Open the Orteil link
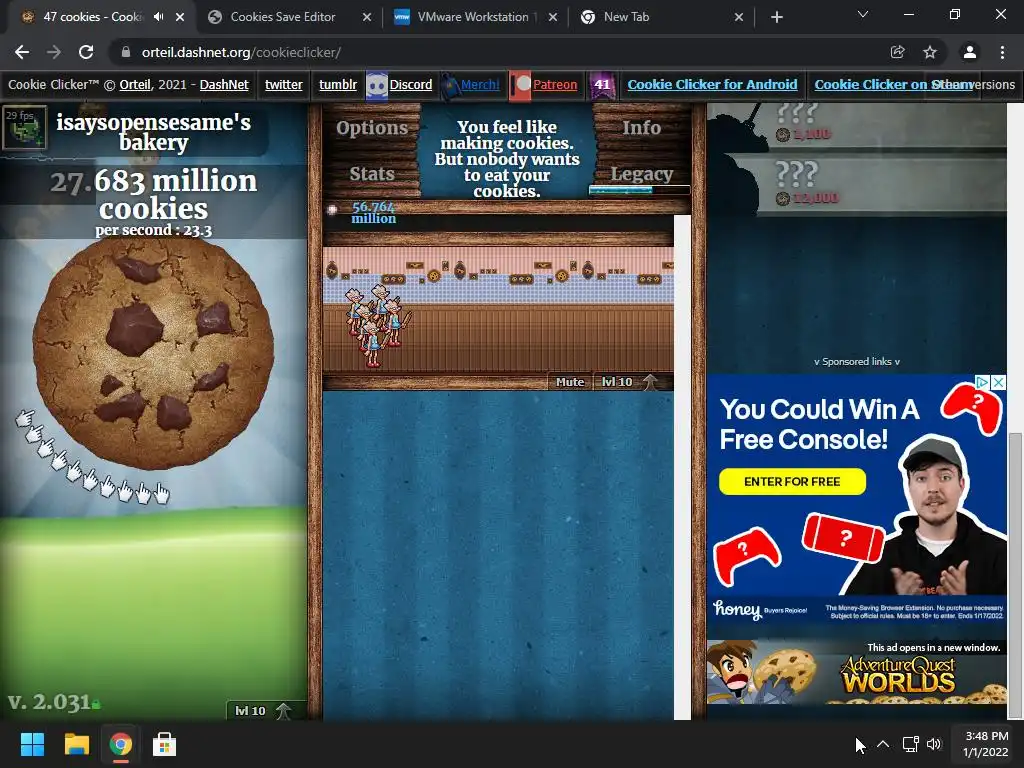 [135, 85]
